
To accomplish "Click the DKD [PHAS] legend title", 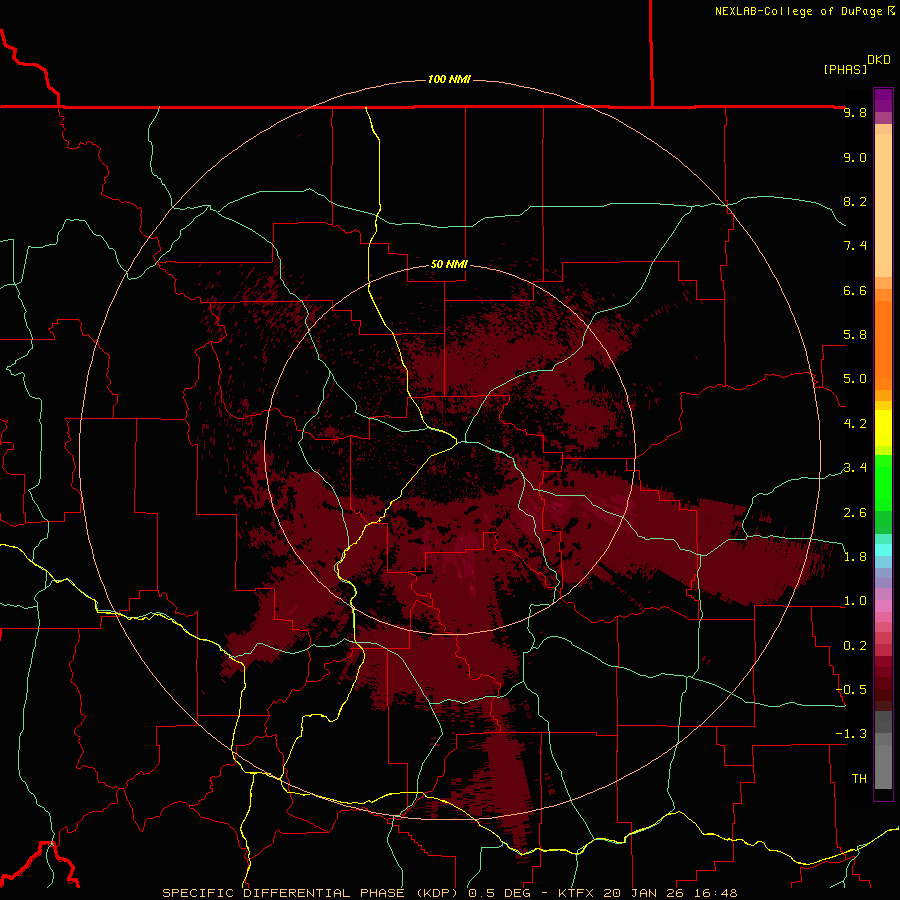I will coord(856,64).
